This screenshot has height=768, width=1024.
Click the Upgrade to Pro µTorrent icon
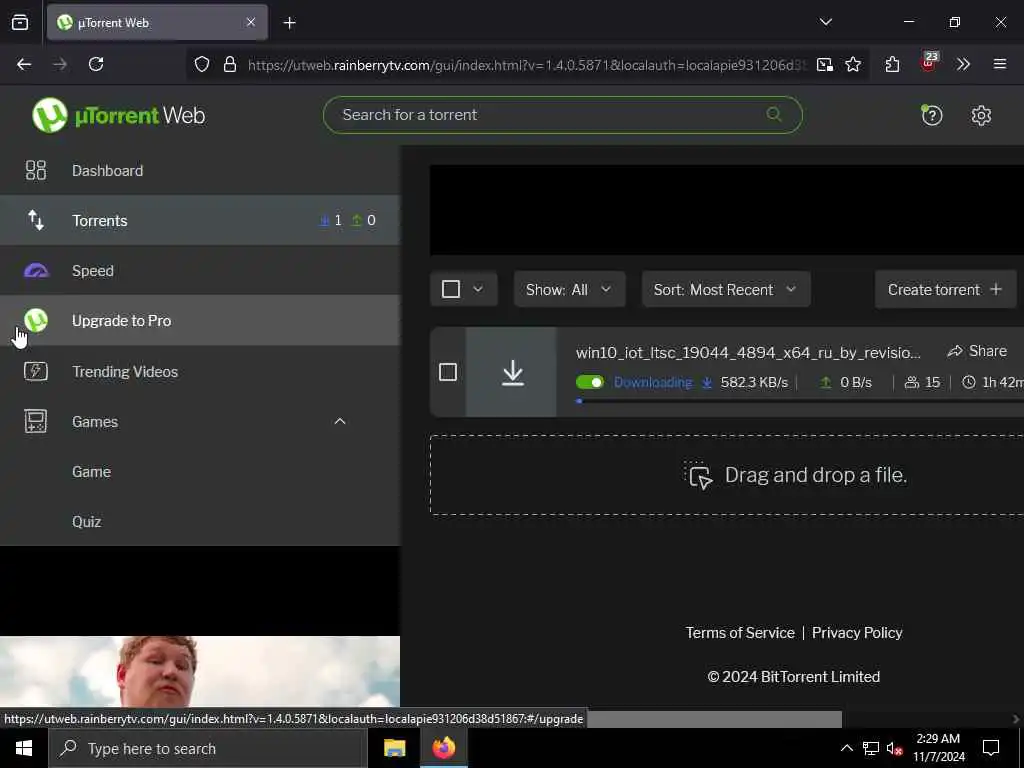(x=36, y=320)
